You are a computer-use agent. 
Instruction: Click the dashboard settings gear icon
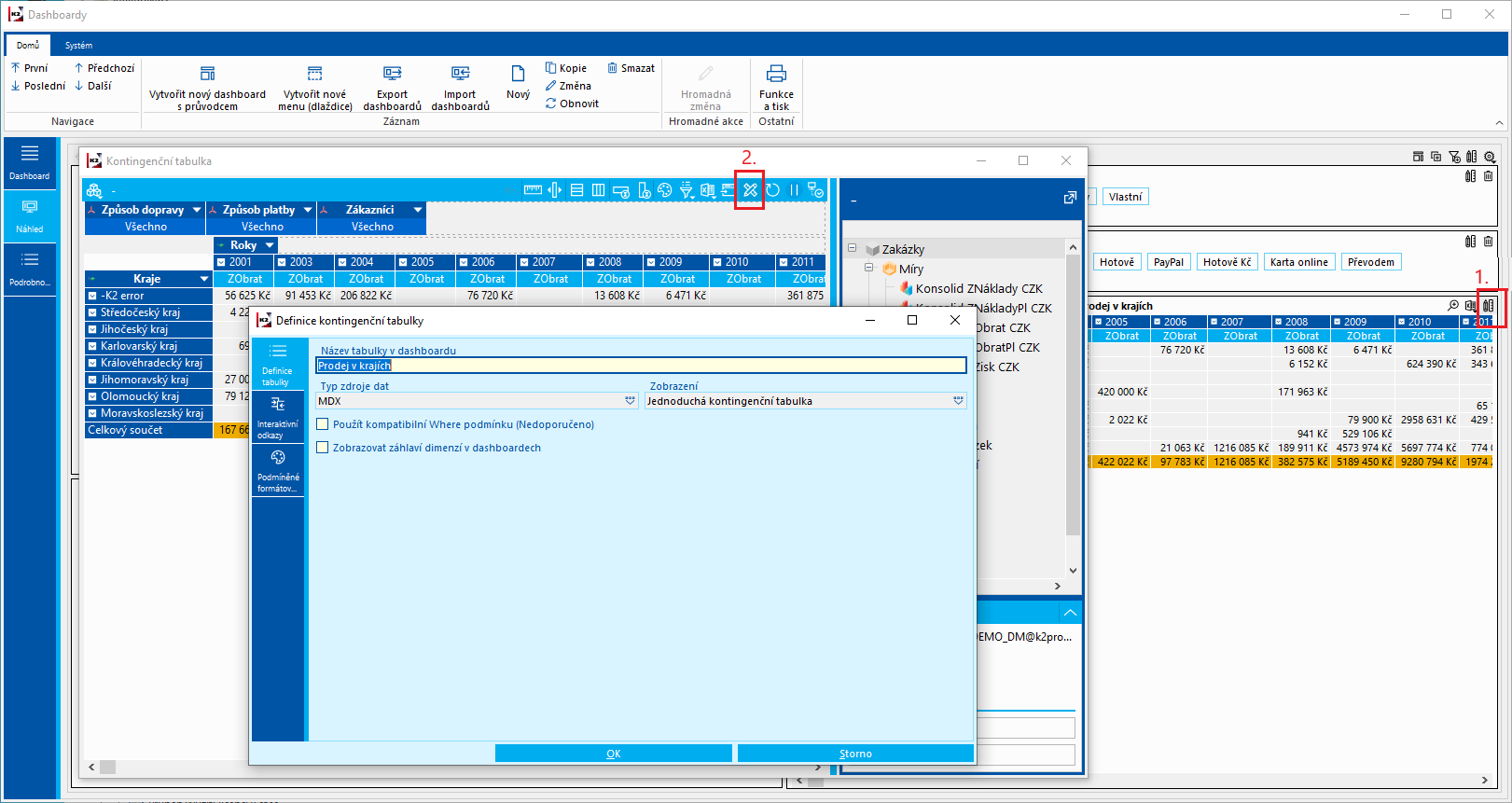[1490, 157]
